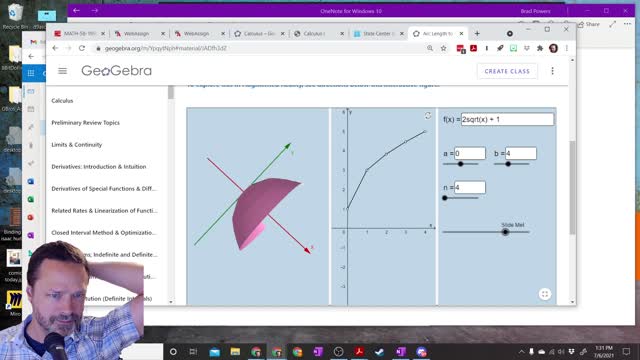Open Steam in taskbar

(x=380, y=351)
